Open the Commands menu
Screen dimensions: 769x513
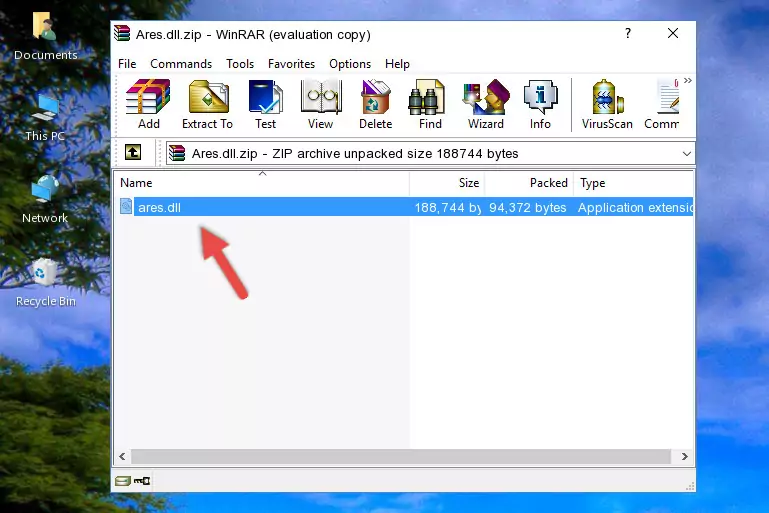click(x=181, y=64)
